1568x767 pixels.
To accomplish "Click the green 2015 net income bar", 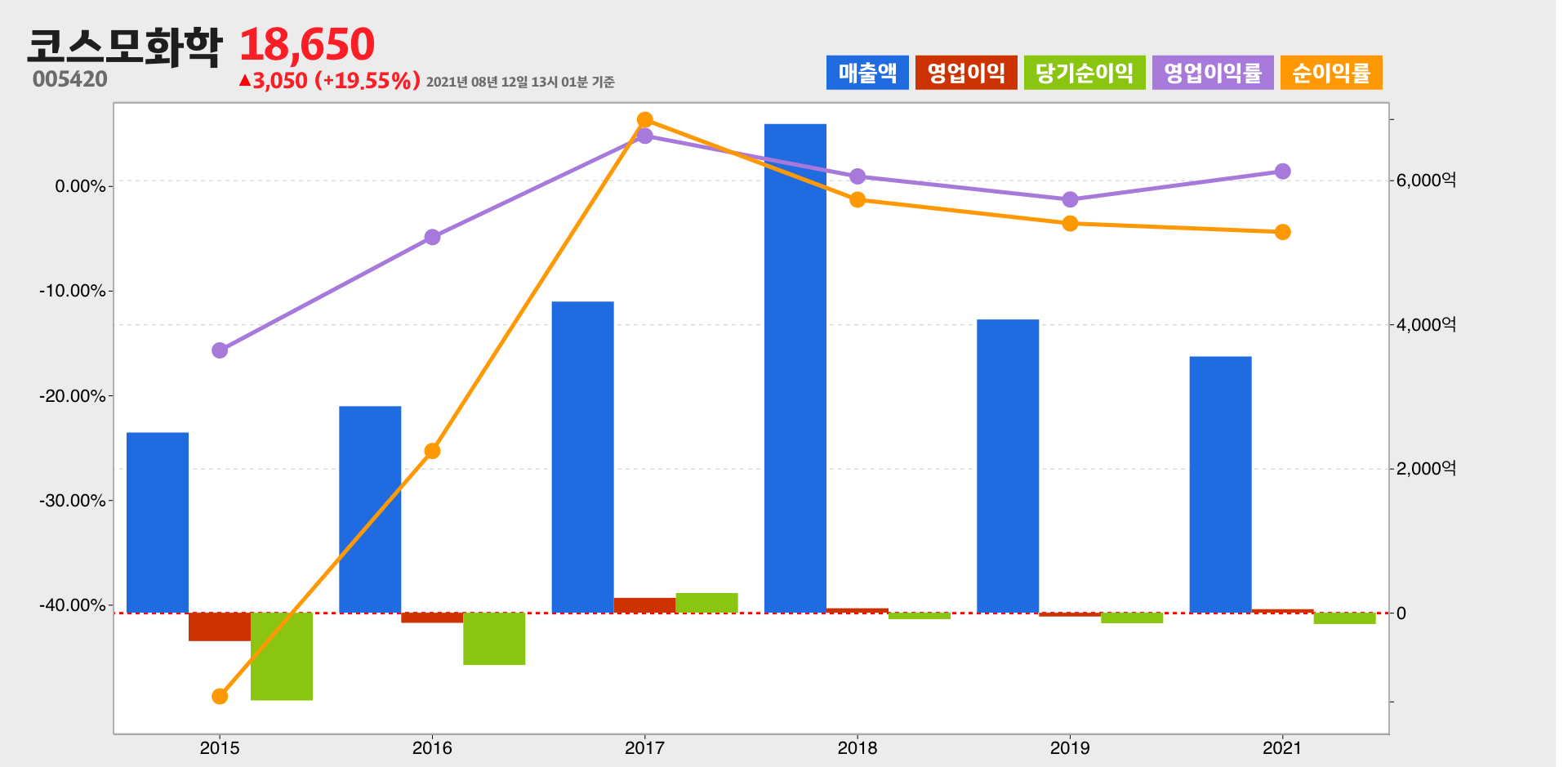I will tap(282, 656).
